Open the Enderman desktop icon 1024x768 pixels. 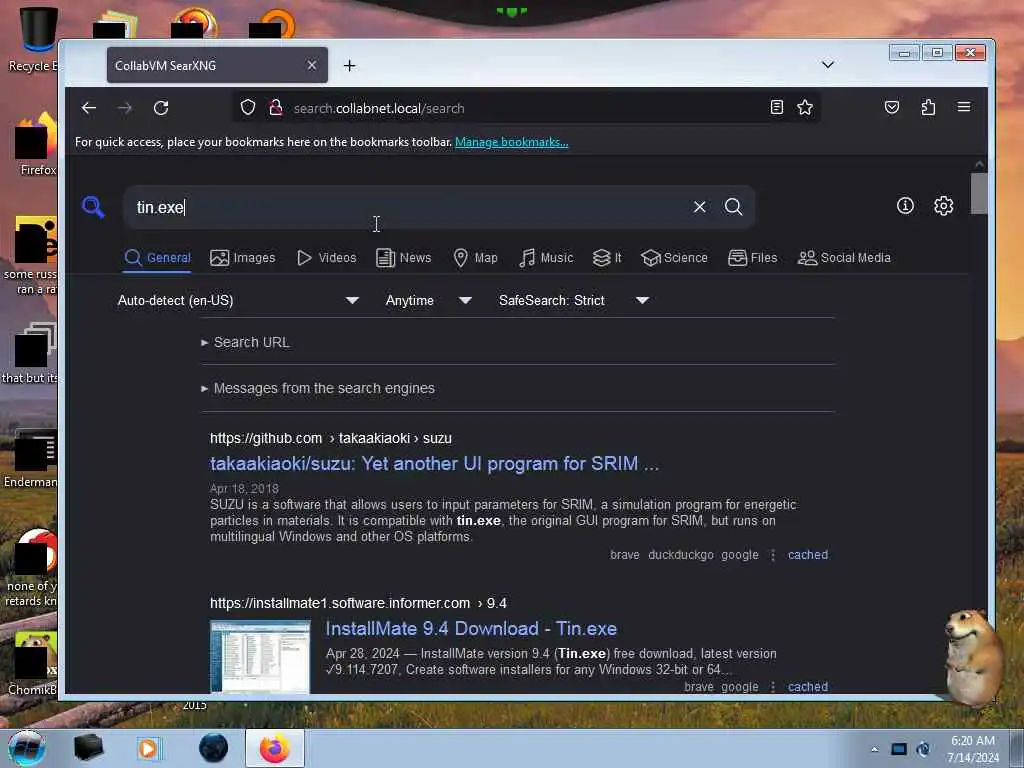[31, 458]
